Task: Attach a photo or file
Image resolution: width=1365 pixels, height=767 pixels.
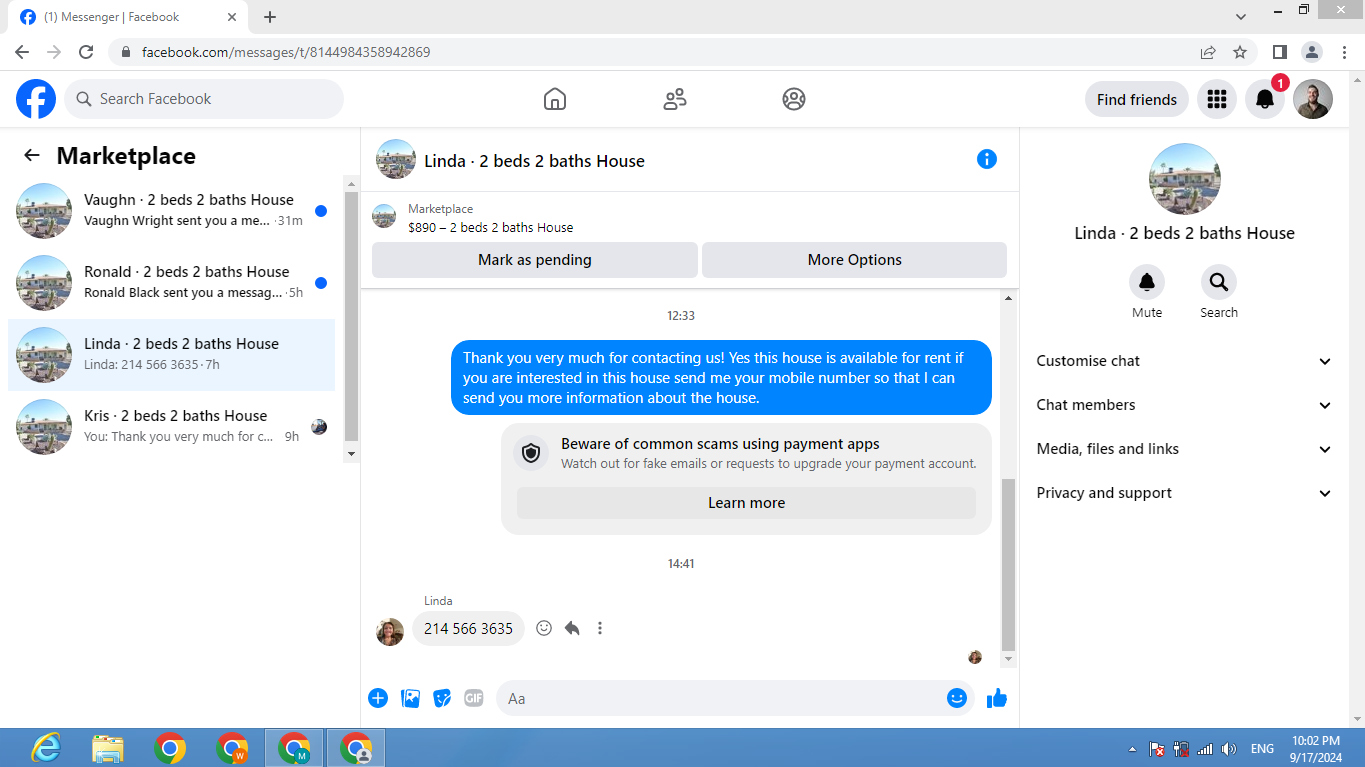Action: coord(410,698)
